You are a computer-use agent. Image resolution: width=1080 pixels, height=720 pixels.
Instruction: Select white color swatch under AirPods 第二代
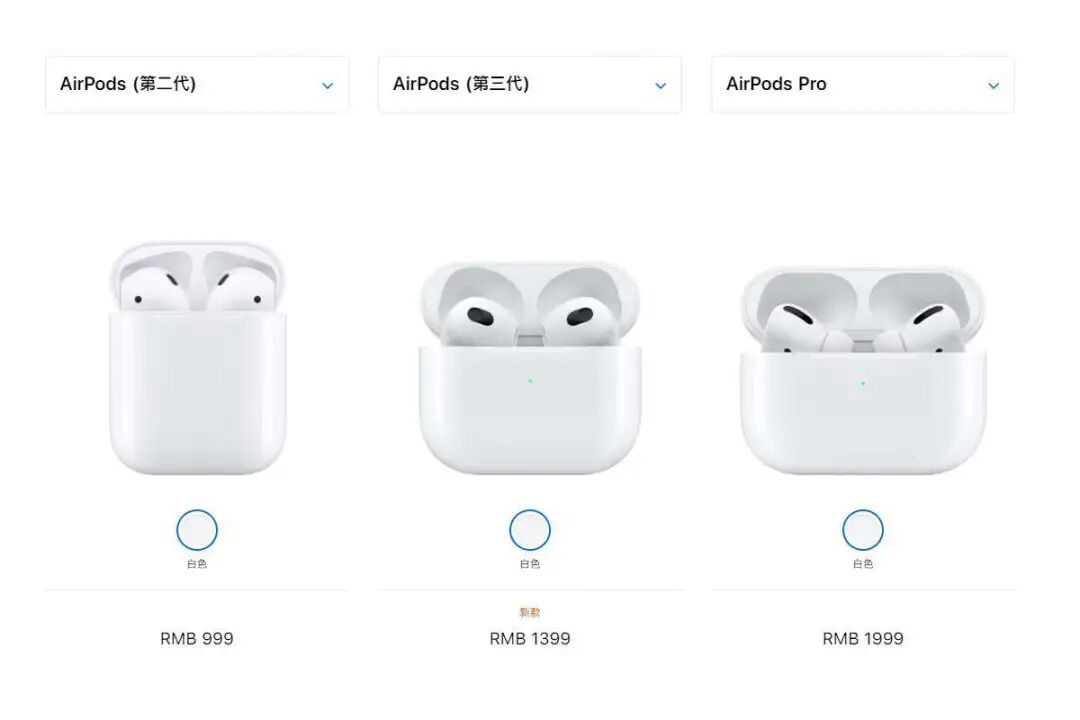(197, 530)
